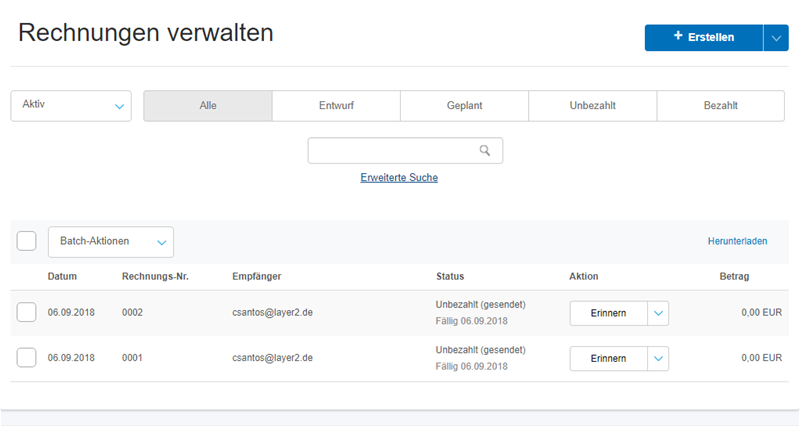Expand the Batch-Aktionen dropdown
This screenshot has height=438, width=800.
point(111,241)
